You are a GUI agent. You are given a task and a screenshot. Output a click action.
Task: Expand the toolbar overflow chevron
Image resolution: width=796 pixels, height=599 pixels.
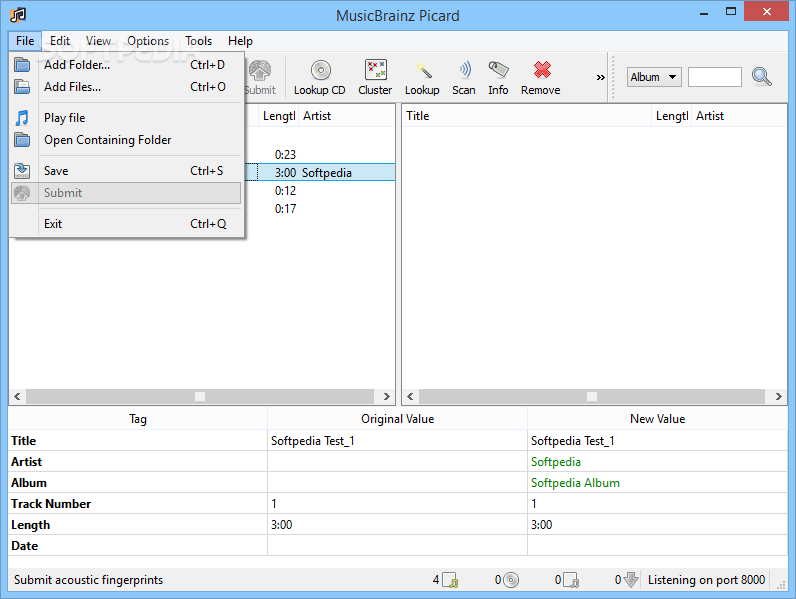click(601, 77)
